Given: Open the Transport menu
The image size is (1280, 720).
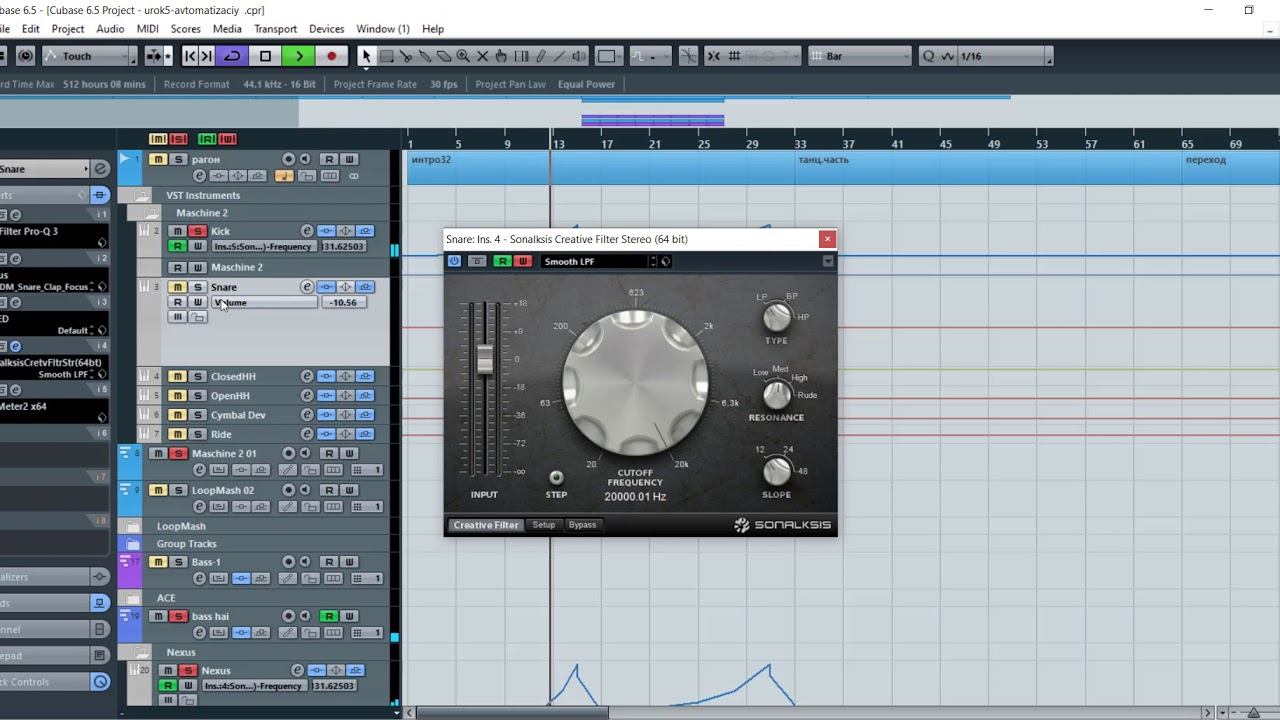Looking at the screenshot, I should pyautogui.click(x=275, y=29).
